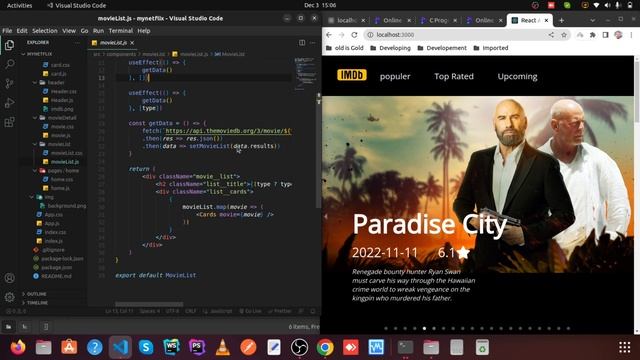Open the 'old is Gold' bookmarks folder
Viewport: 640px width, 360px height.
point(345,48)
